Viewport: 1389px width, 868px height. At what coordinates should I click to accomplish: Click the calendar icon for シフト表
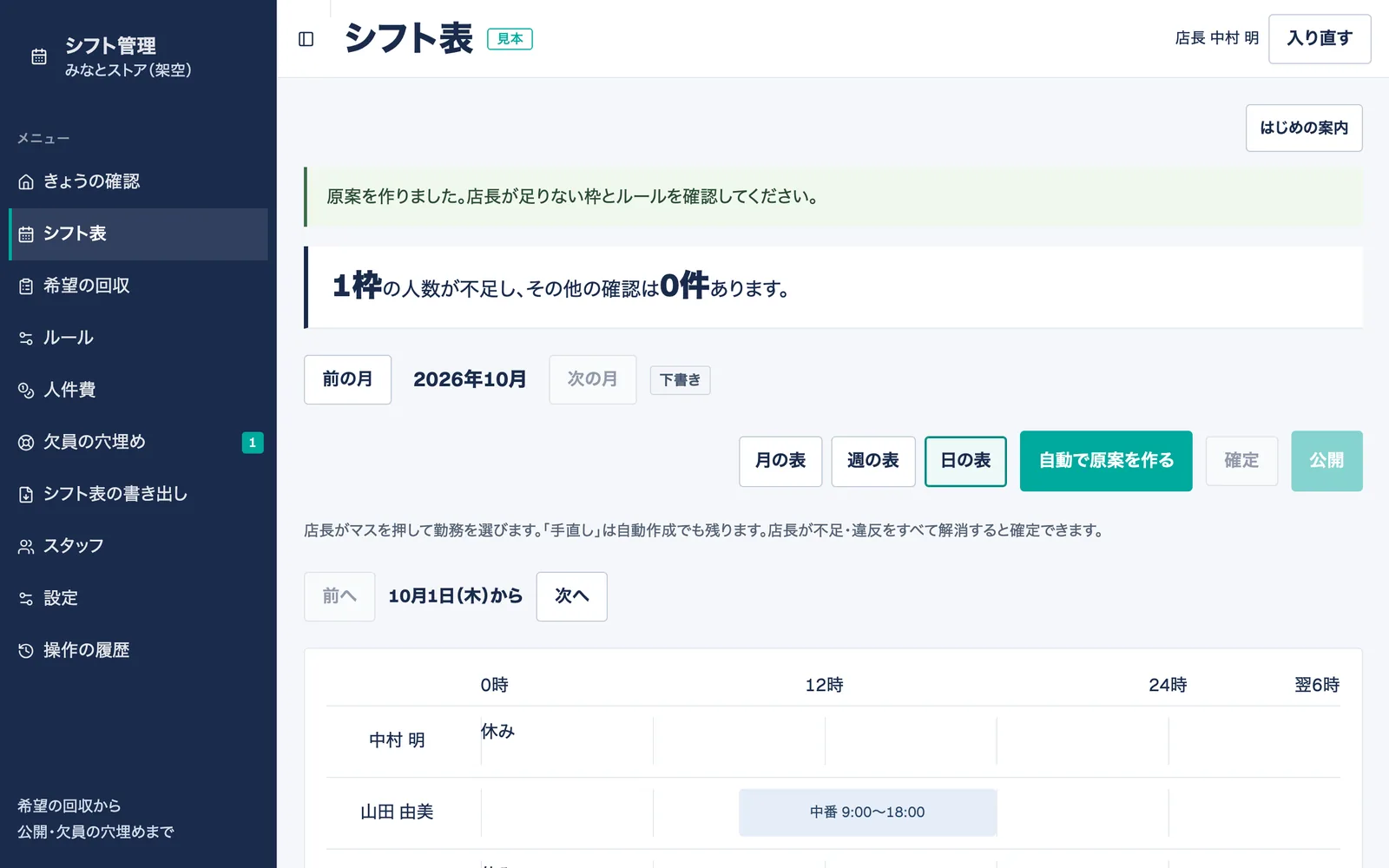pos(26,234)
